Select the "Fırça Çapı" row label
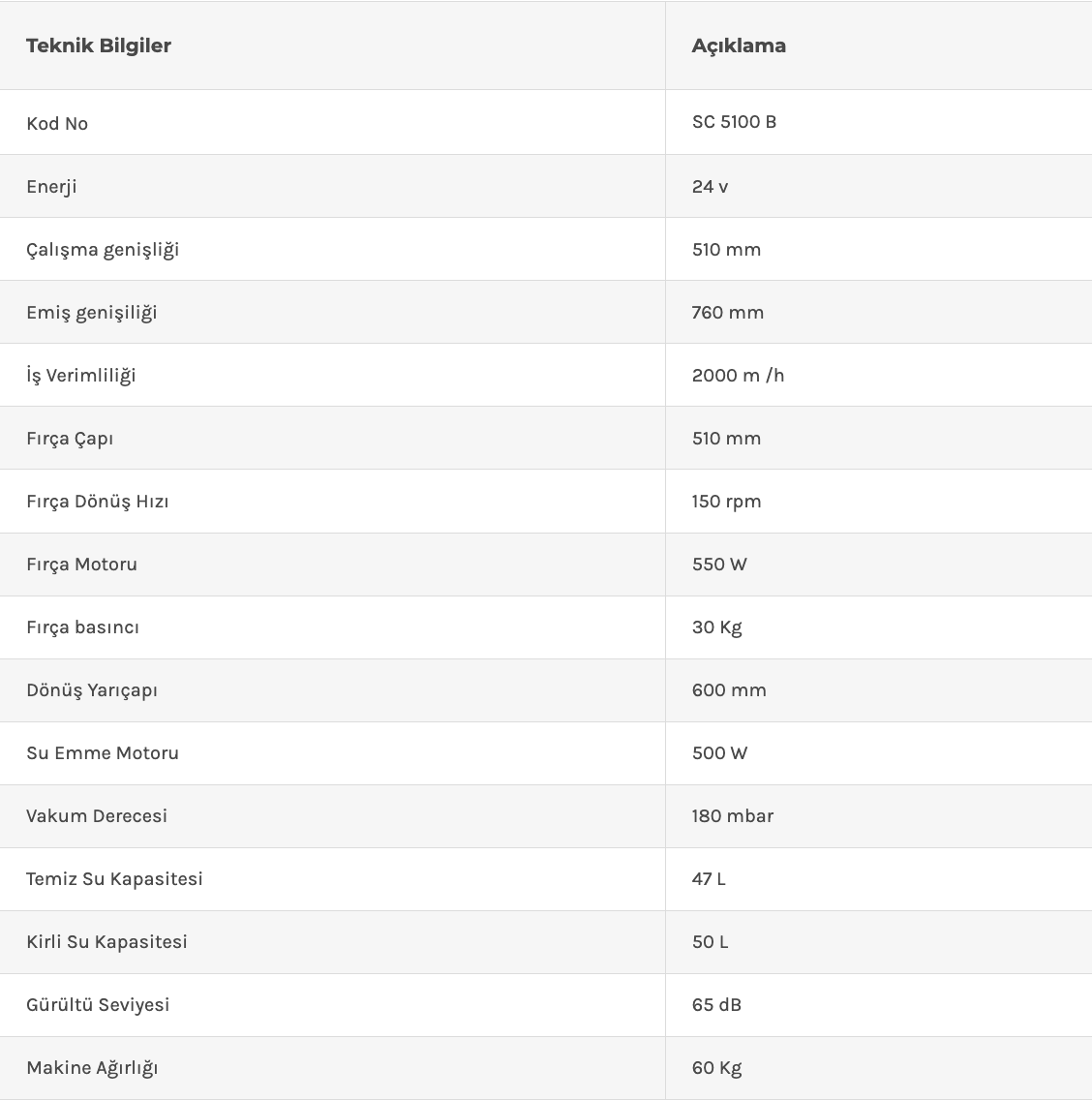The image size is (1092, 1100). pos(70,439)
